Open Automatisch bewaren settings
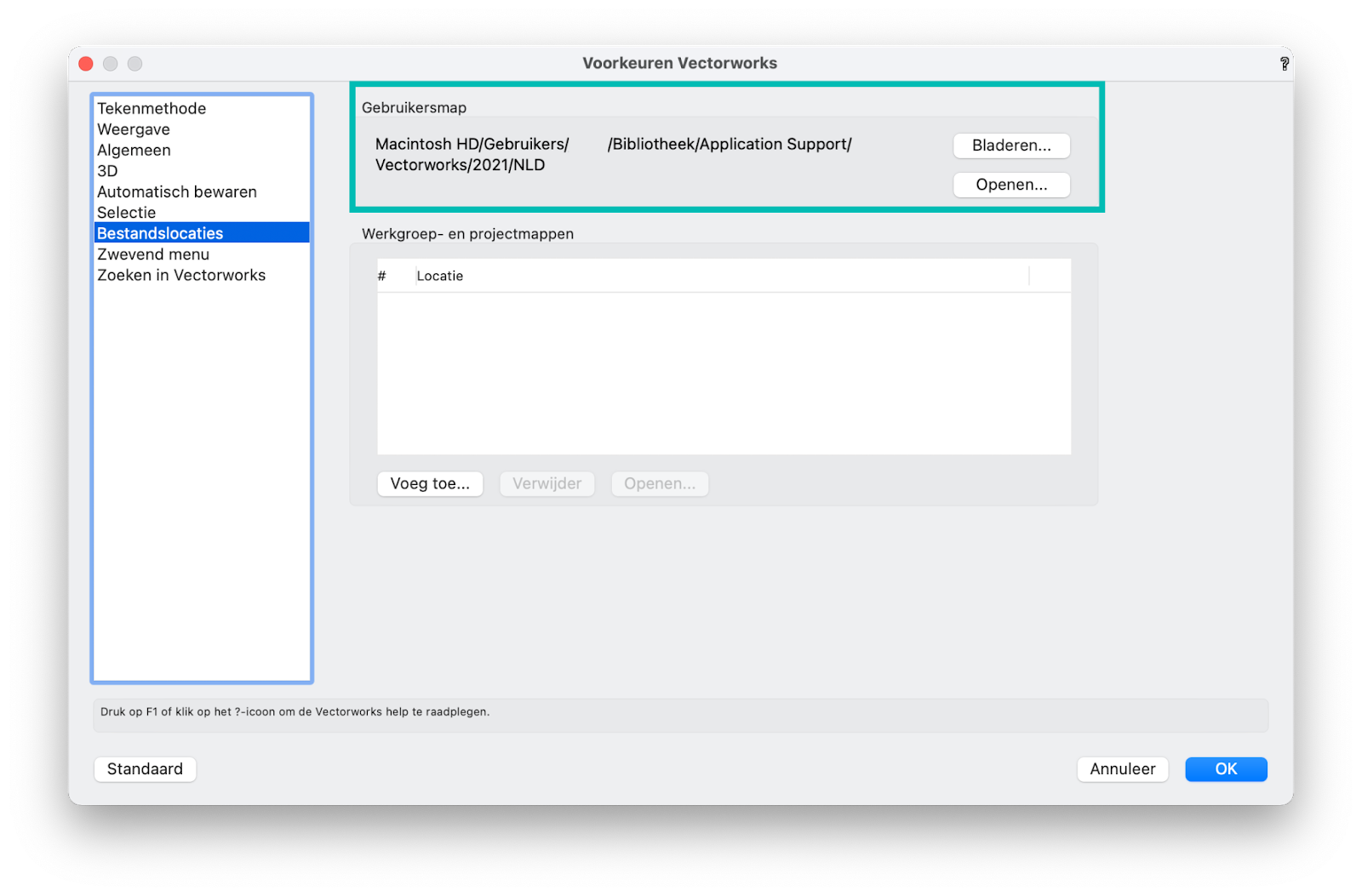 click(x=202, y=191)
